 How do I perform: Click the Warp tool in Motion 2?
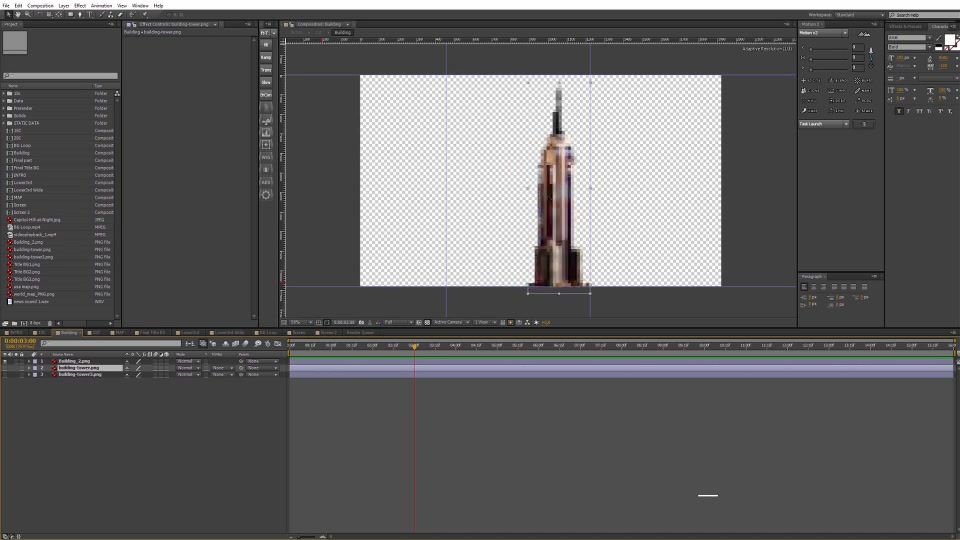[x=811, y=111]
